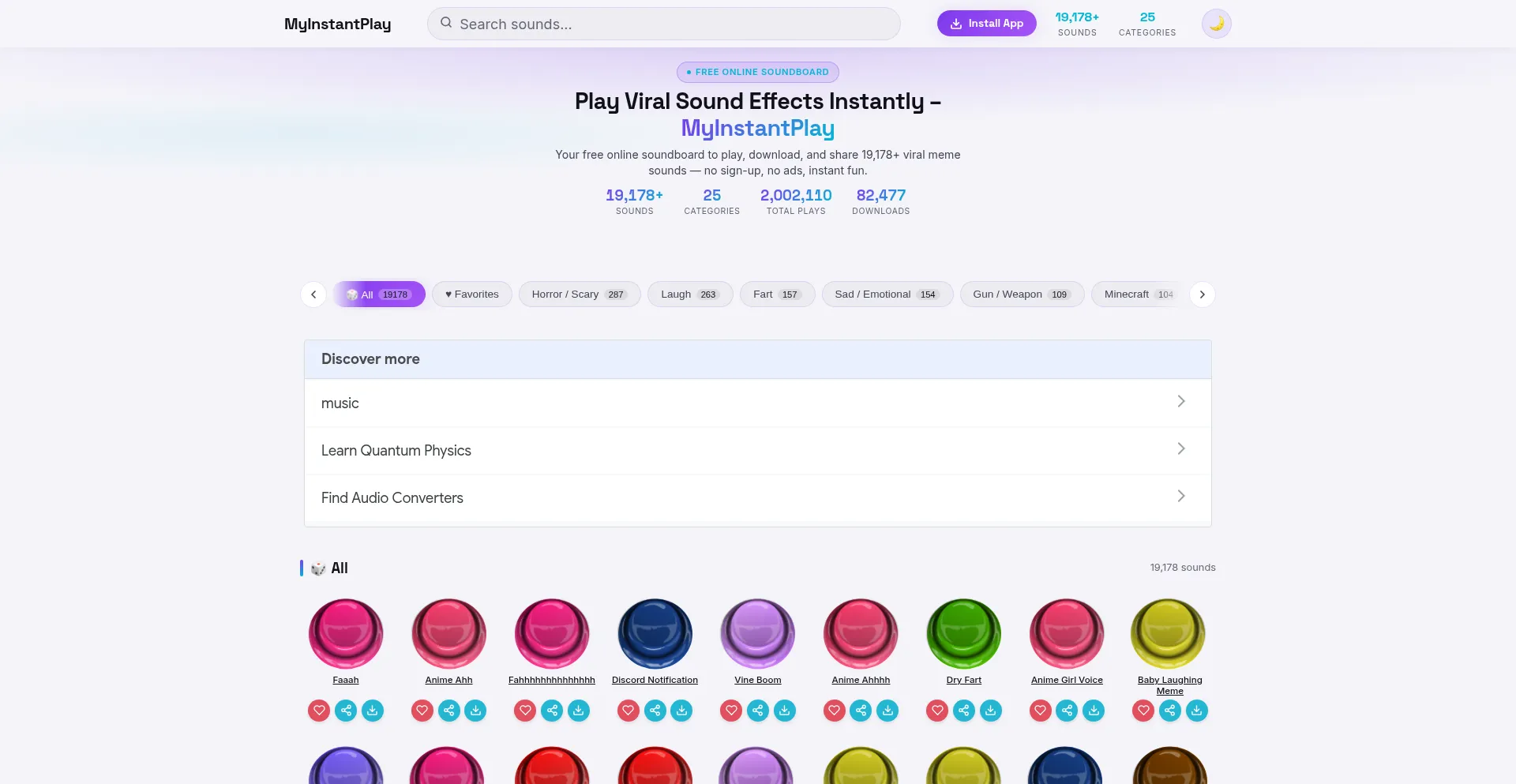Share the Faaah sound
1516x784 pixels.
coord(346,711)
